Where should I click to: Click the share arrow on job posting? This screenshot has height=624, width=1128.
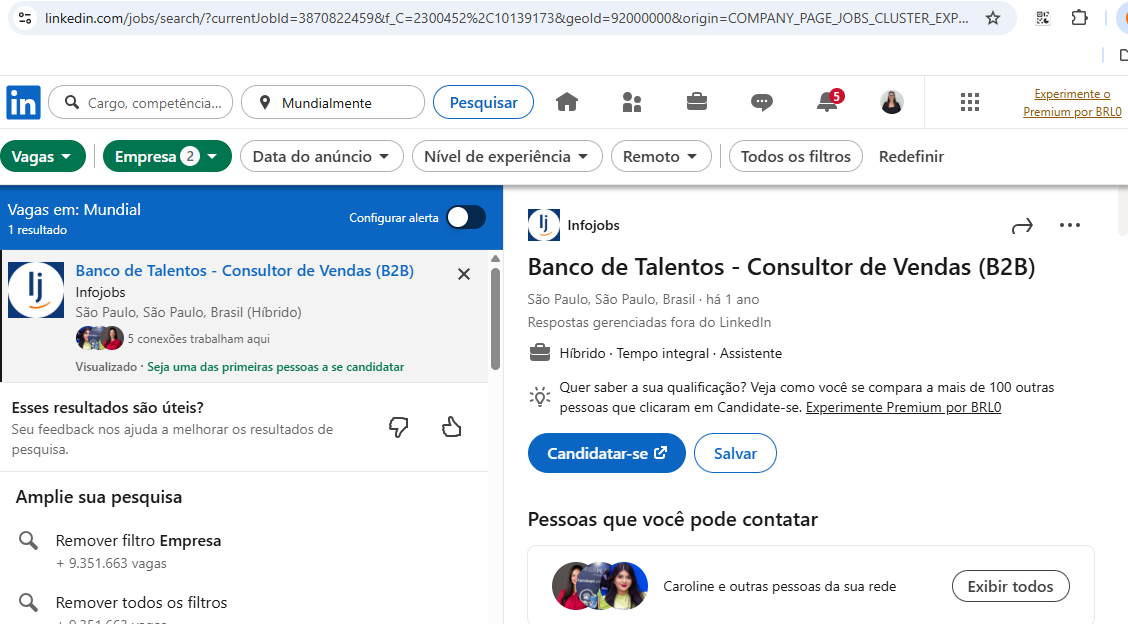(1022, 226)
